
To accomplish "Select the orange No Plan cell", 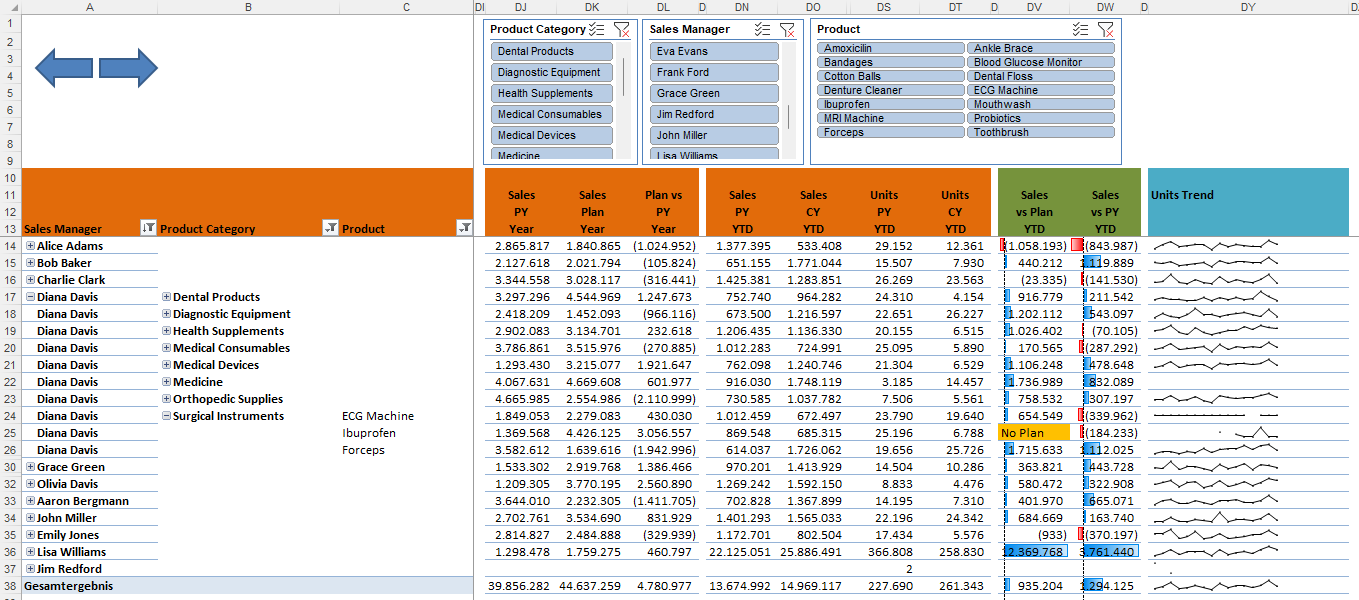I will 1034,433.
